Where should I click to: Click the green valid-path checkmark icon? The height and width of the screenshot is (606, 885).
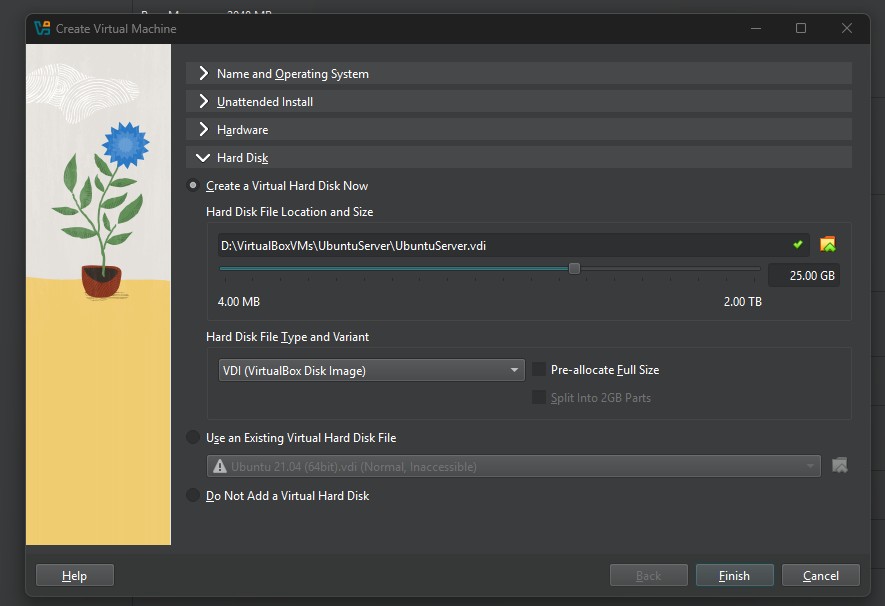pos(797,245)
